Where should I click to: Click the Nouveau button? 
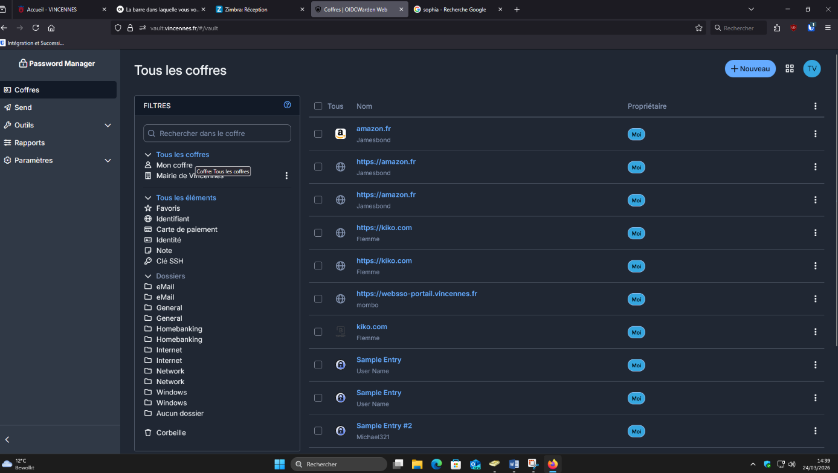pos(750,68)
